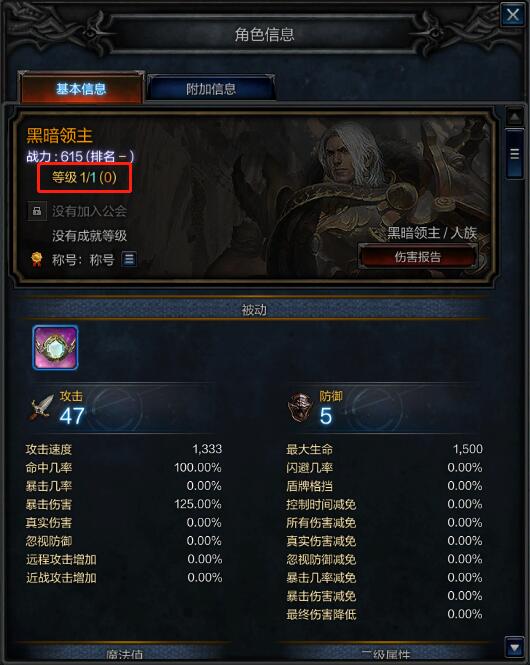Switch to the 基本信息 tab
This screenshot has height=665, width=530.
coord(81,88)
